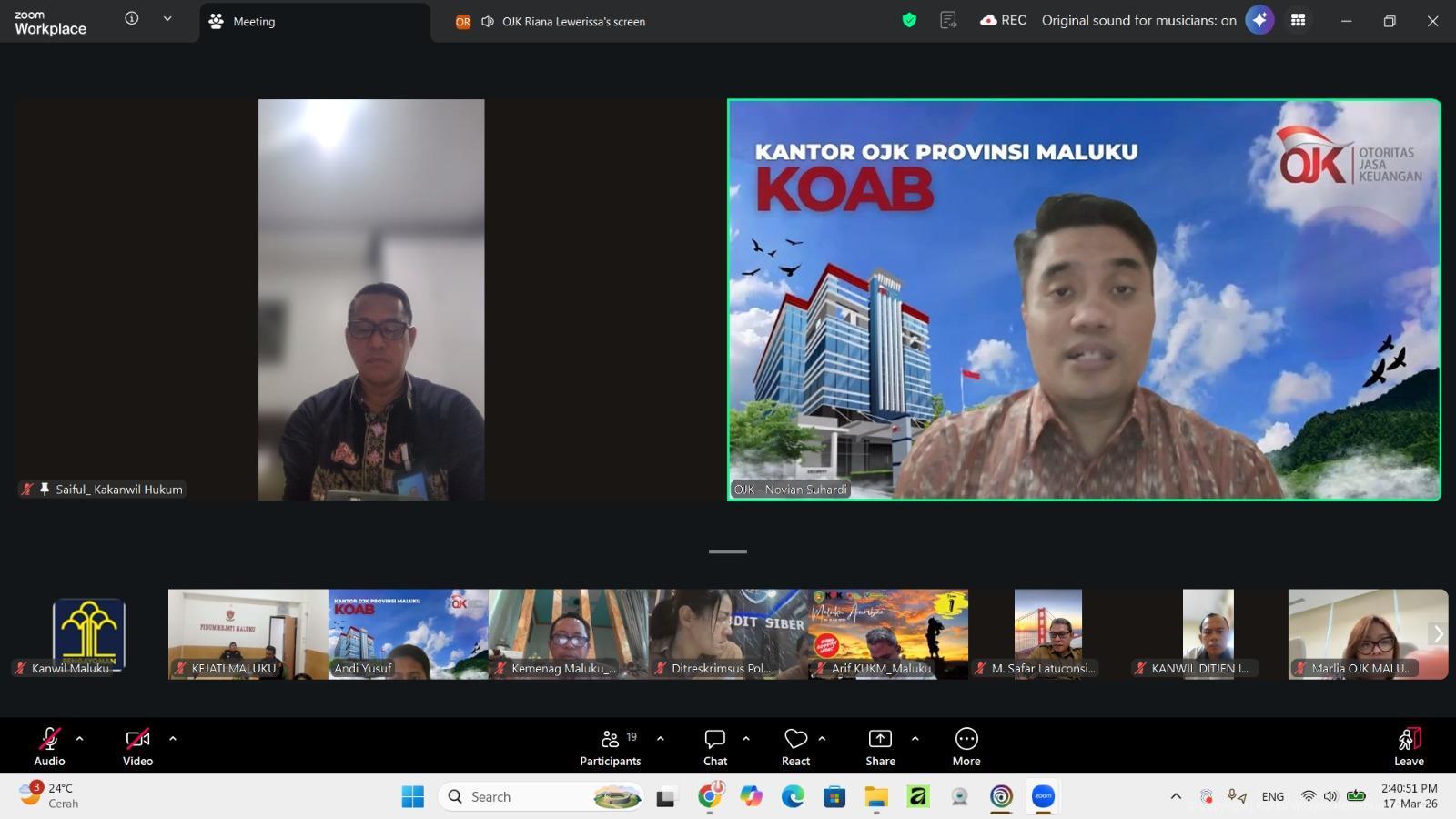Click the Share screen icon
Viewport: 1456px width, 819px height.
(x=880, y=746)
